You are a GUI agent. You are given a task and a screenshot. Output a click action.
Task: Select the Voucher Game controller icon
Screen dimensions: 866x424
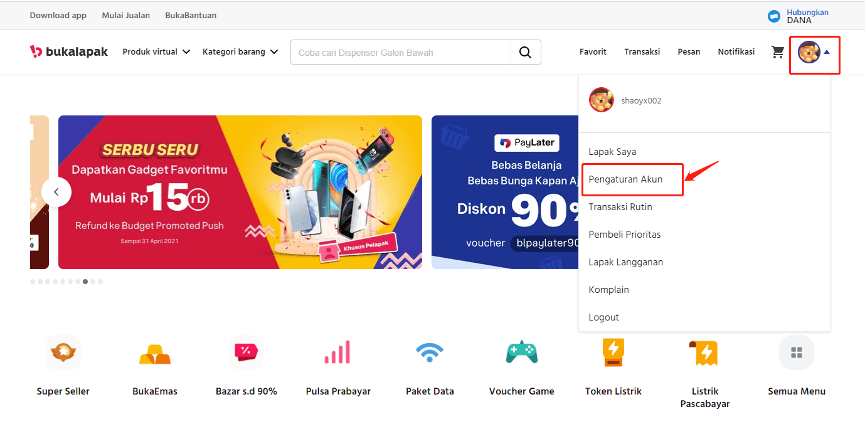(521, 352)
